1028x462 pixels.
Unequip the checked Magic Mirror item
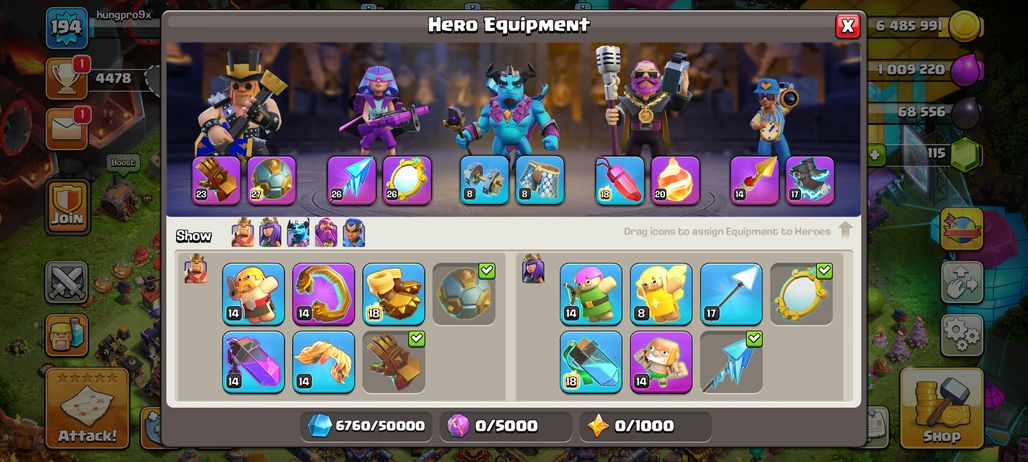pos(801,294)
